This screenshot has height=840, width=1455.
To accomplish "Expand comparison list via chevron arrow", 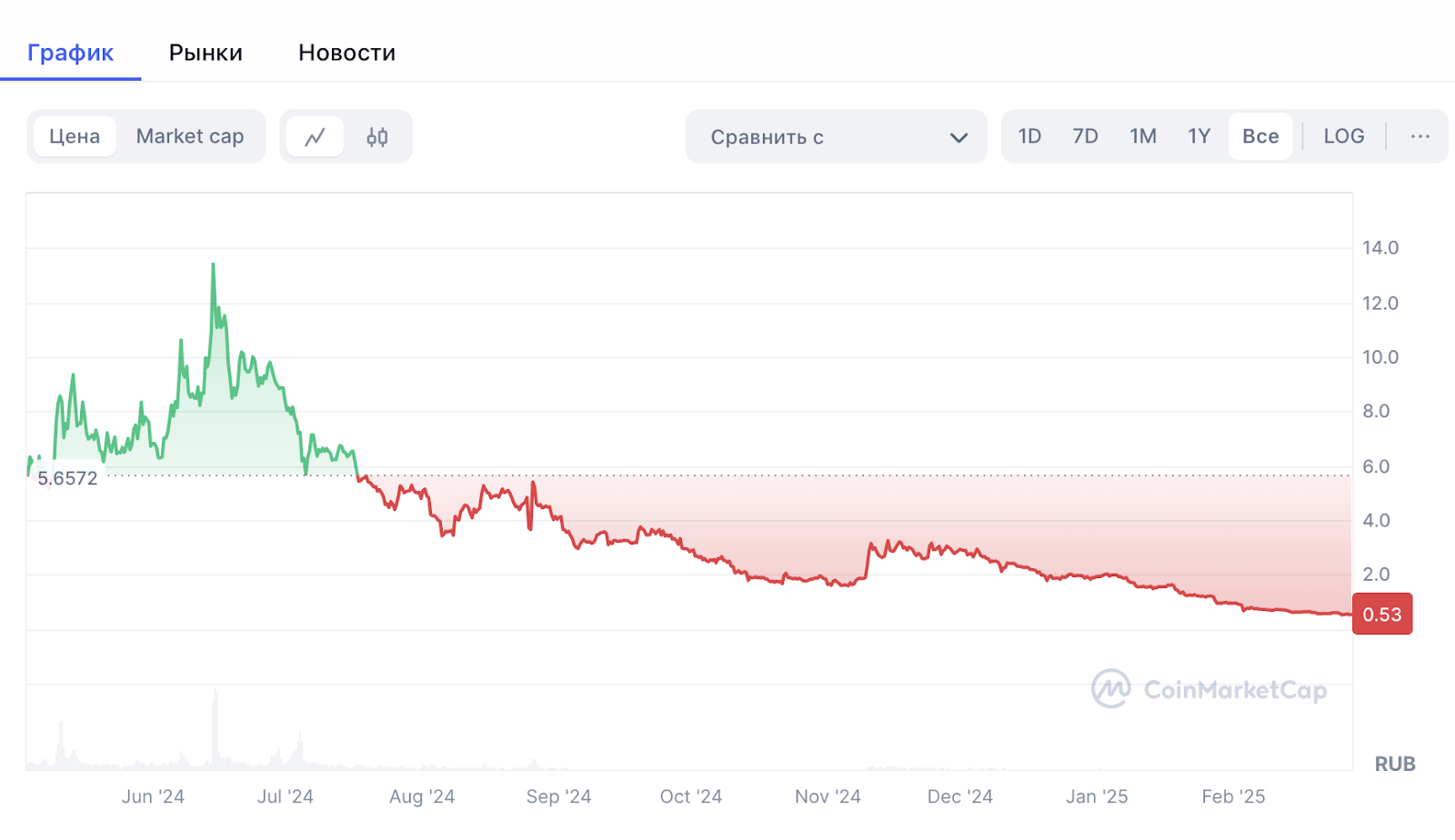I will (x=958, y=138).
